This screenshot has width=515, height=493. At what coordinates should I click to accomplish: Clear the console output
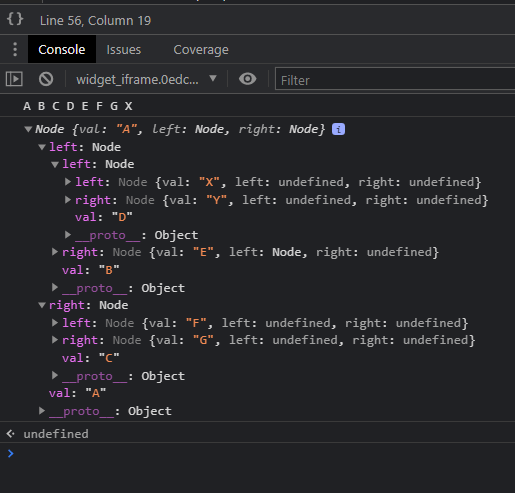46,79
